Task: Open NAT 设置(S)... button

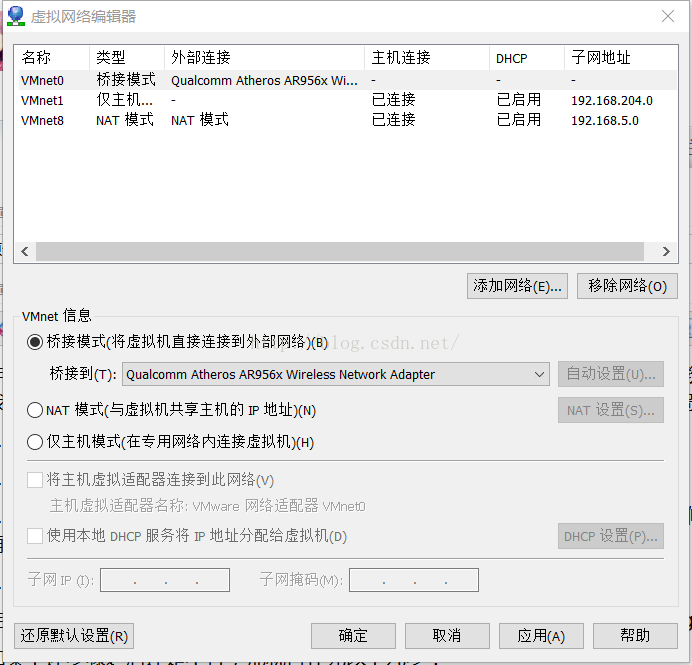Action: 611,410
